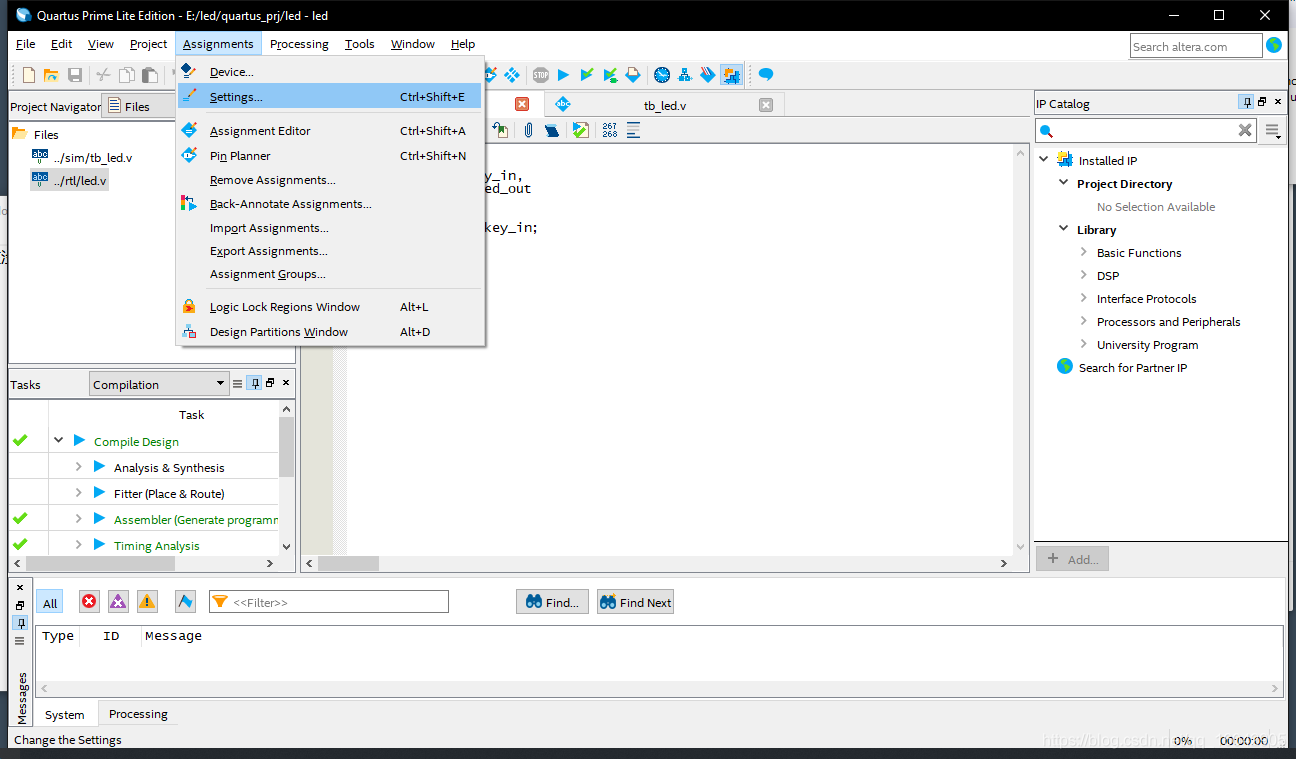Click Search for Partner IP link
The height and width of the screenshot is (759, 1296).
click(1133, 368)
